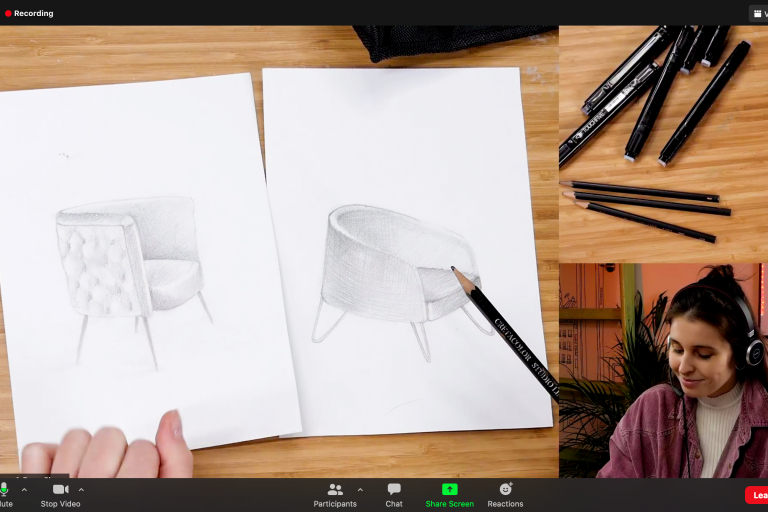
Task: Open the Chat panel
Action: pyautogui.click(x=394, y=489)
